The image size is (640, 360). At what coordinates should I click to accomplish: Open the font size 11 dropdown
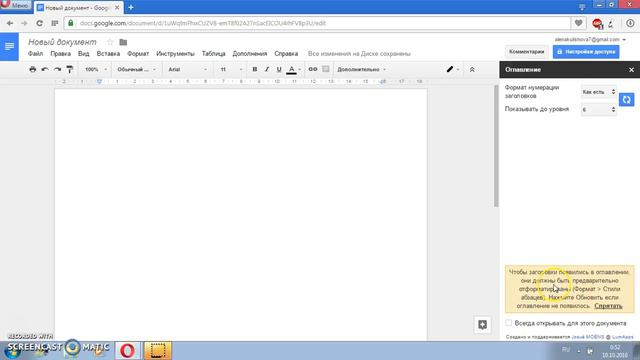[x=231, y=69]
